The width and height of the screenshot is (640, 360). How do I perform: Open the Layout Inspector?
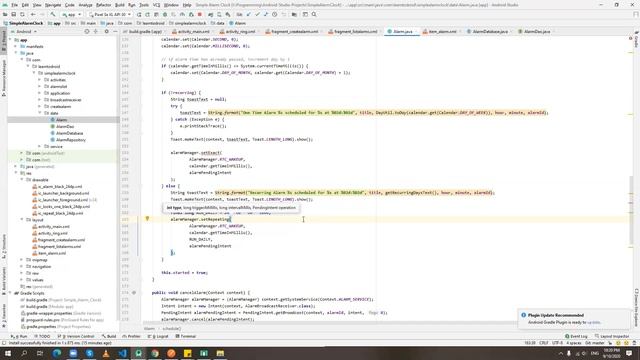click(612, 336)
